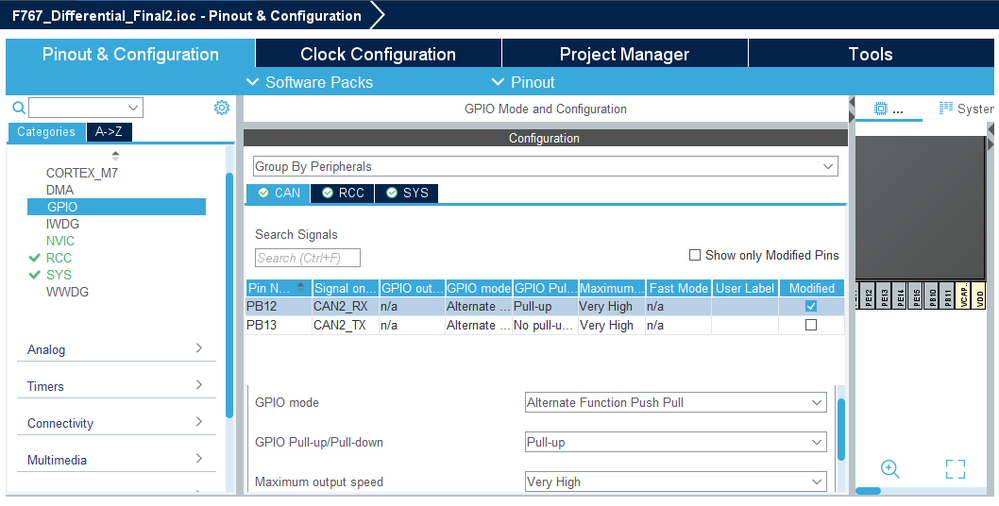Open the Software Packs menu
Image resolution: width=999 pixels, height=506 pixels.
(x=309, y=82)
